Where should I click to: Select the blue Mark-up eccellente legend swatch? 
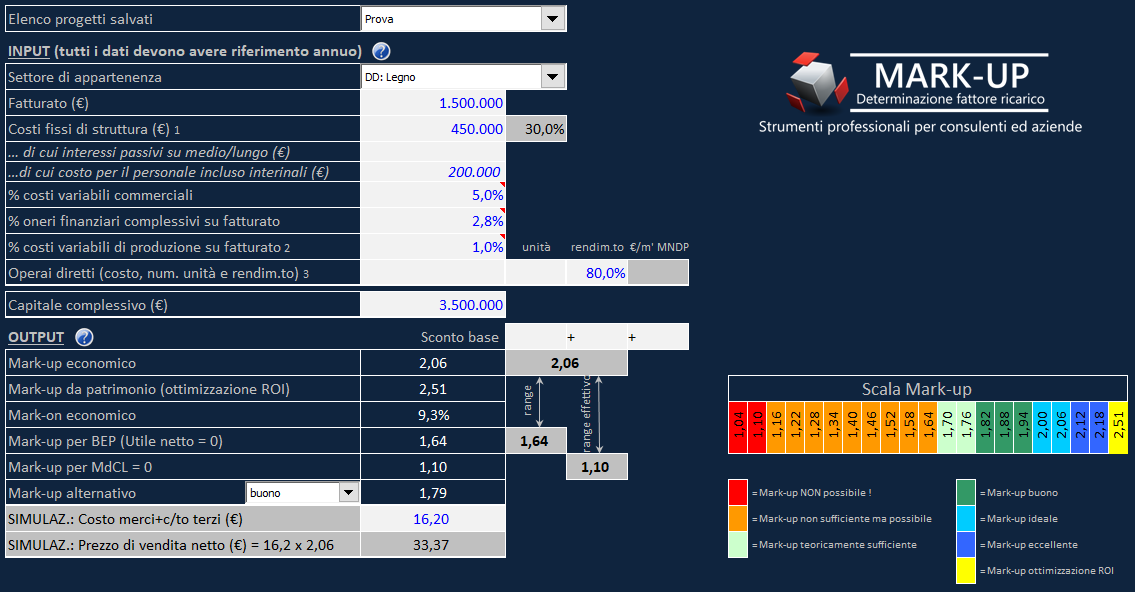click(x=966, y=544)
